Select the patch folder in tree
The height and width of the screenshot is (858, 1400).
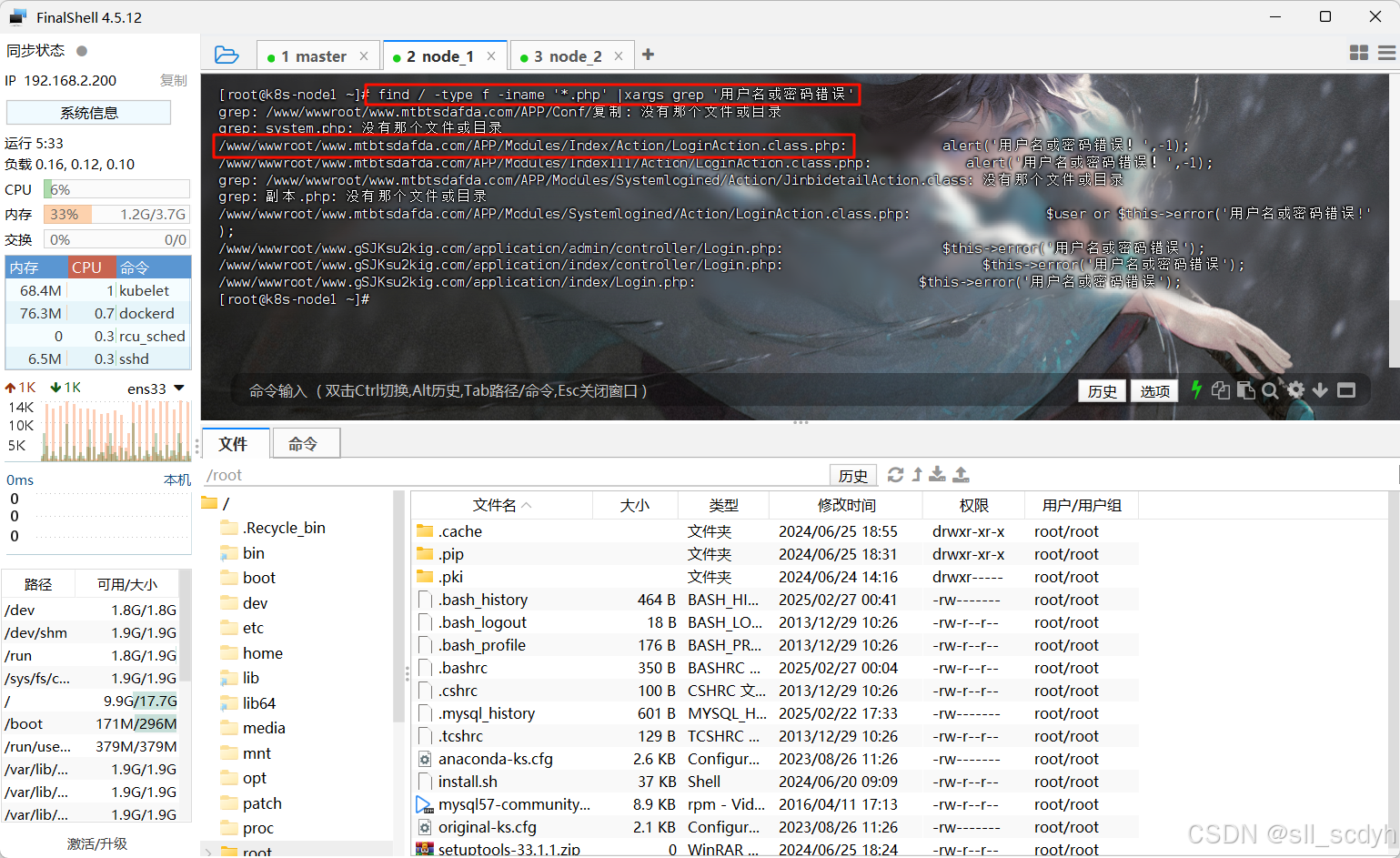(x=262, y=803)
